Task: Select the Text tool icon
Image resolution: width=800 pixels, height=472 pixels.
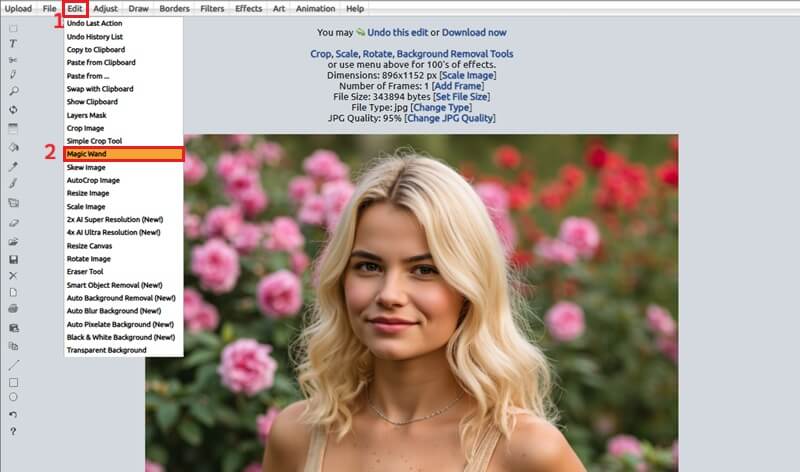Action: (x=13, y=44)
